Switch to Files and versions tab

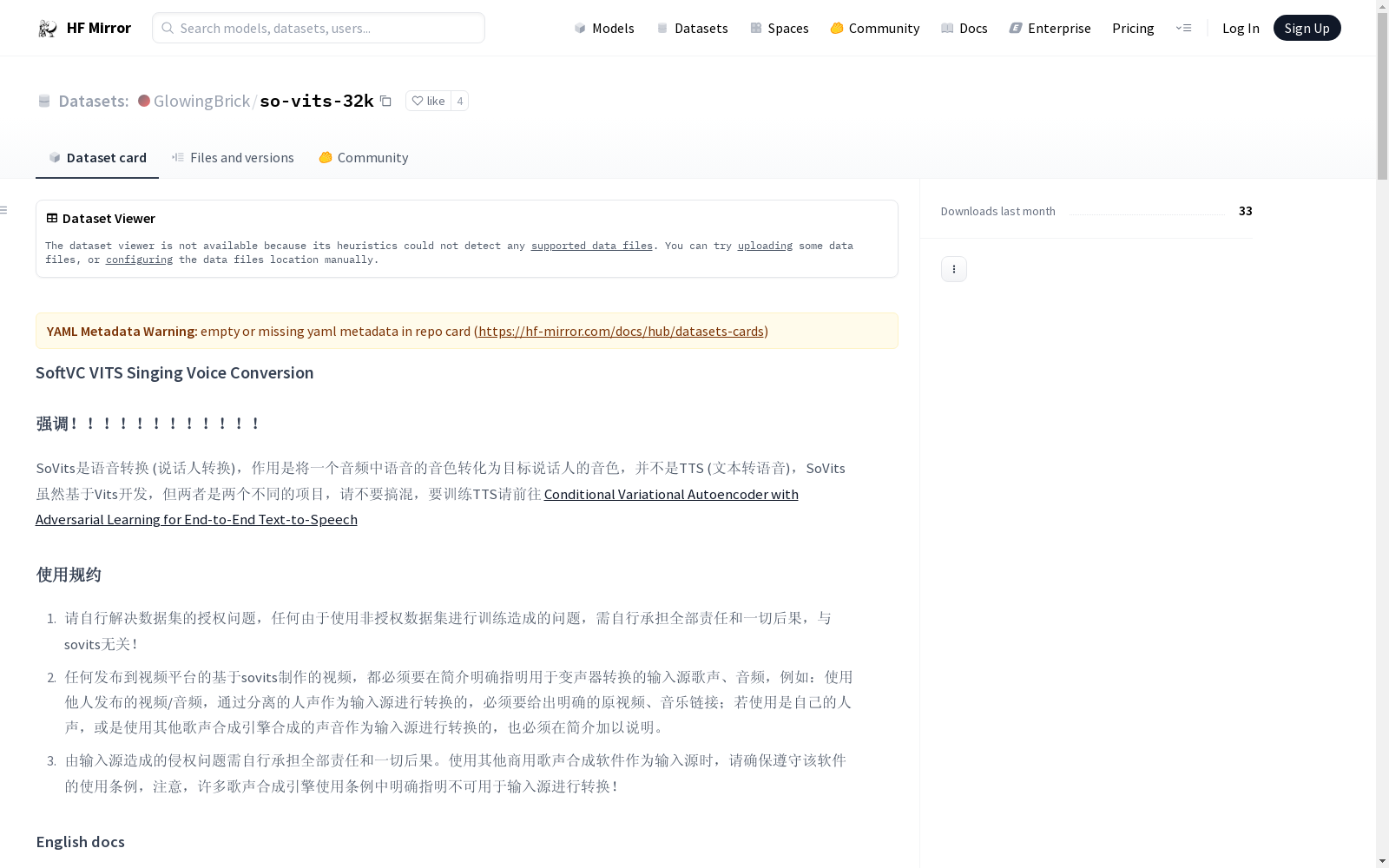233,157
